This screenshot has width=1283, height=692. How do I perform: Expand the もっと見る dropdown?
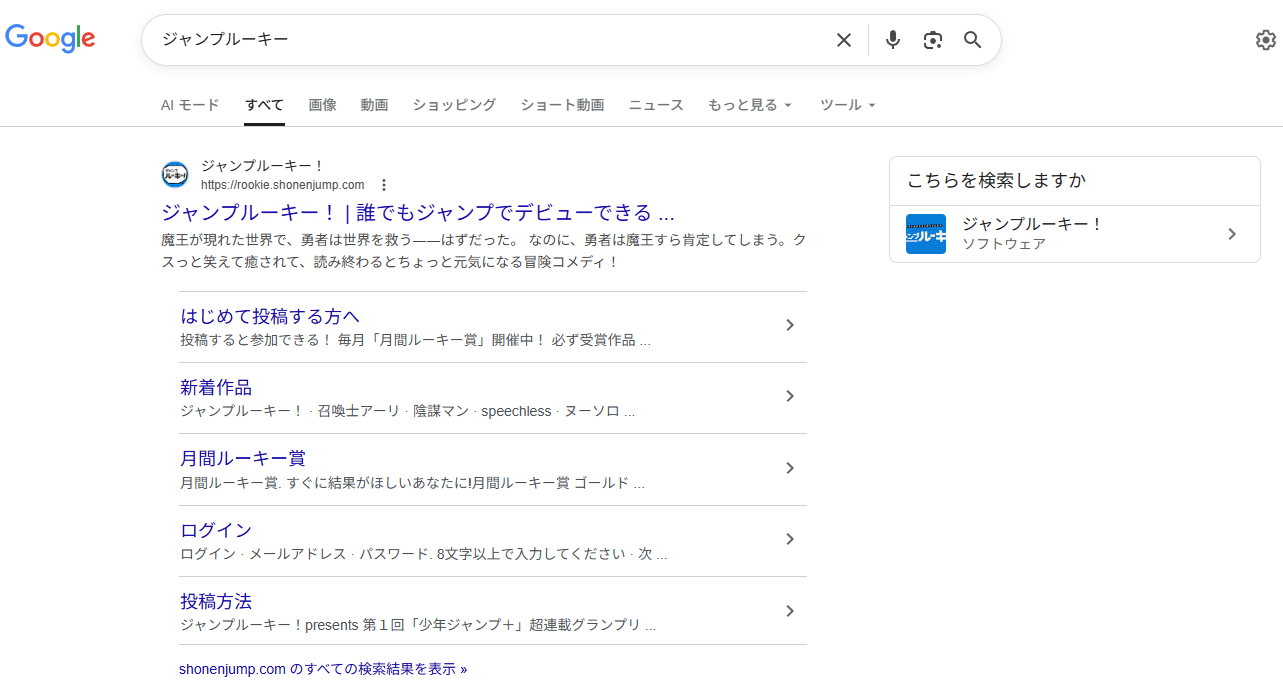click(x=749, y=105)
